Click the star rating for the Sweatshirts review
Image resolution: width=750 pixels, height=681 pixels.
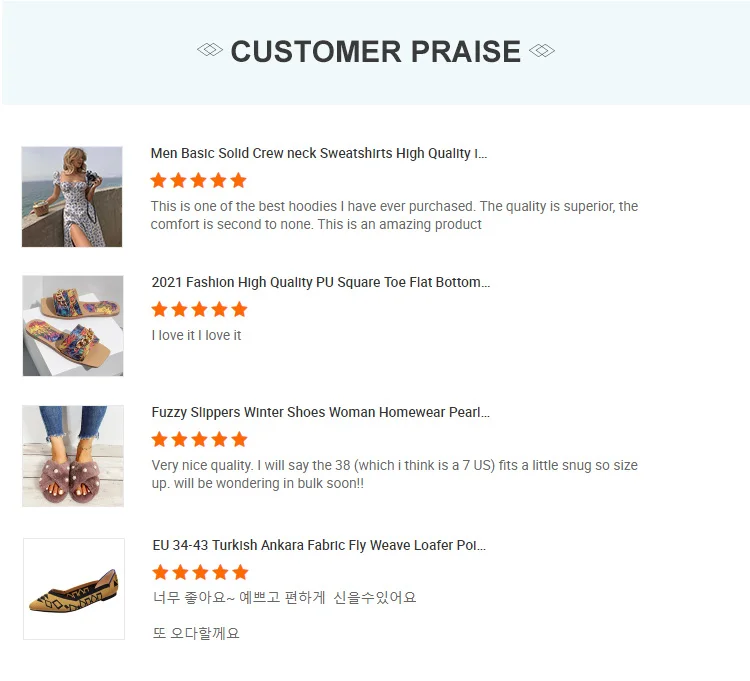tap(198, 181)
